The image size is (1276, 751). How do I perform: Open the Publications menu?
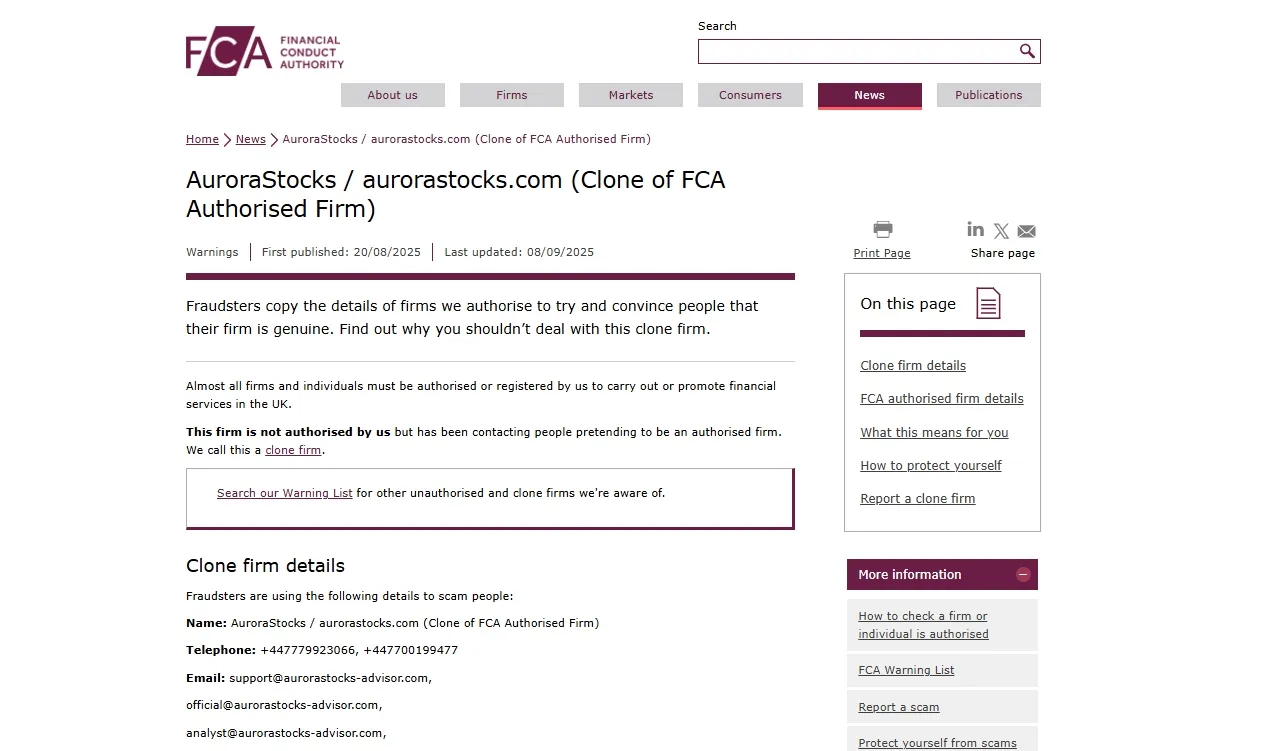click(988, 95)
